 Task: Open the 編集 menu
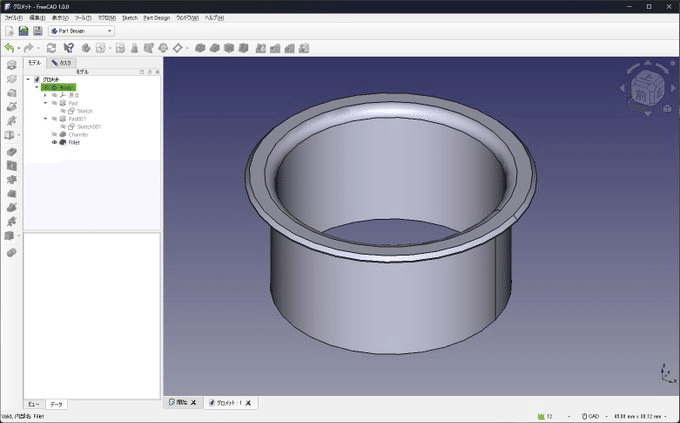coord(37,18)
